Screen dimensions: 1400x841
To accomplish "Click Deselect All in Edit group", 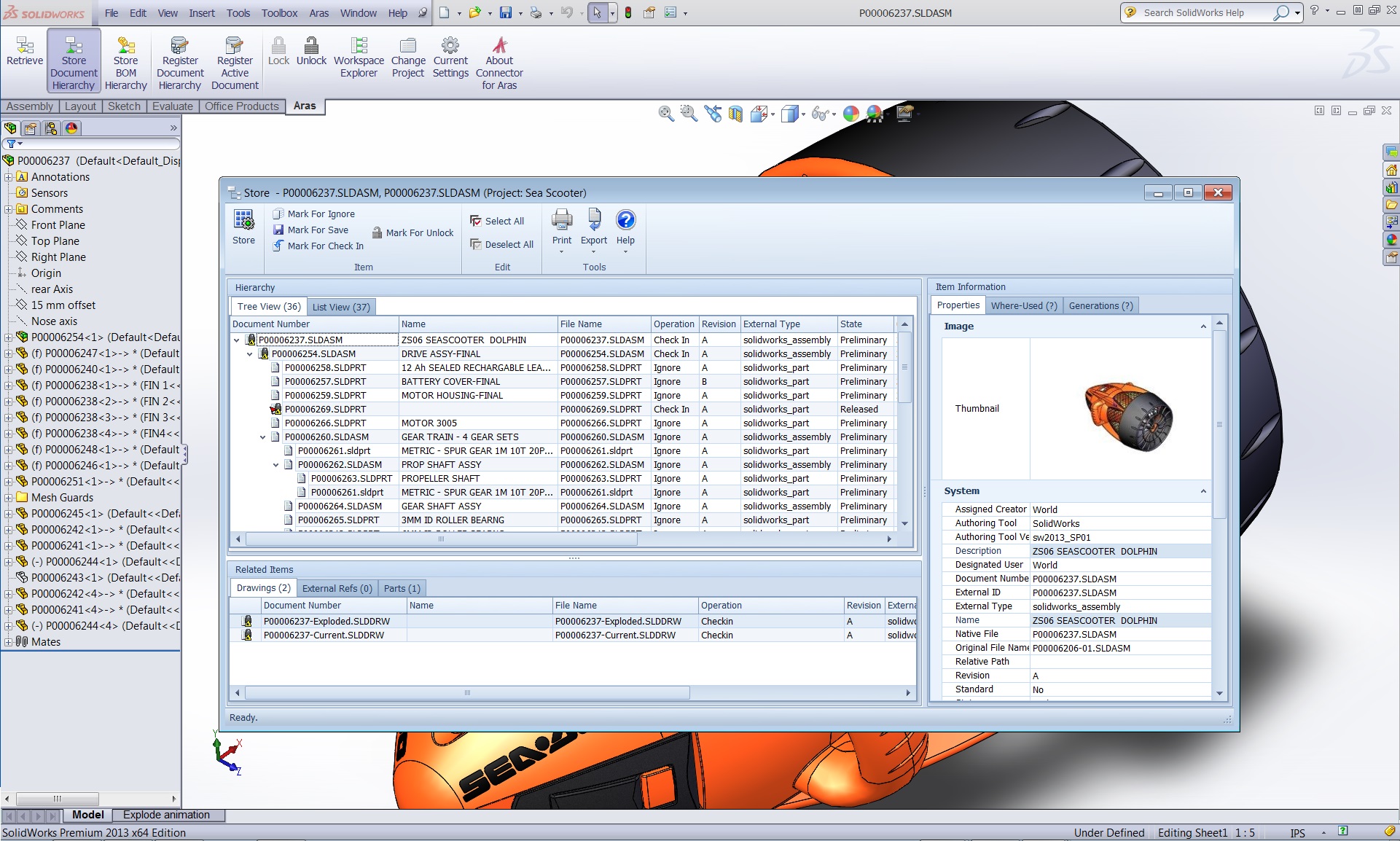I will coord(501,244).
